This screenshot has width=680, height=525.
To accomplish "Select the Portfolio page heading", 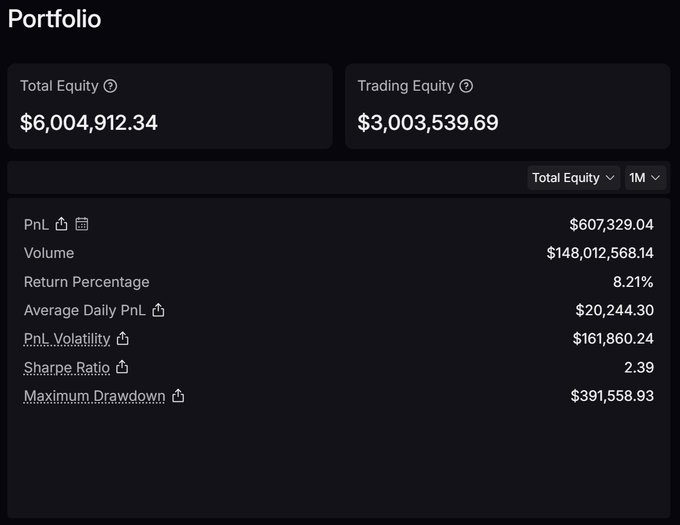I will pos(54,19).
